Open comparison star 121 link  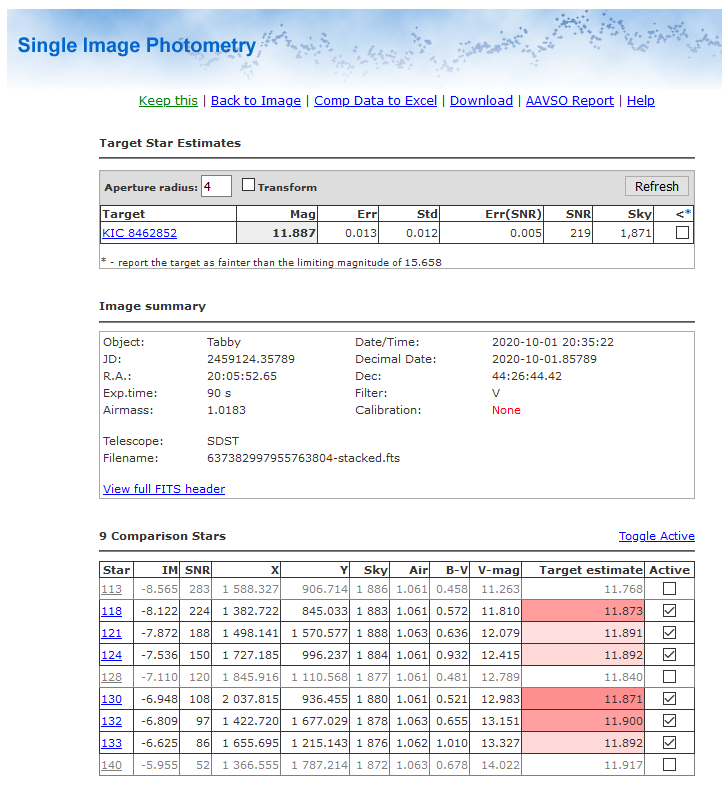pyautogui.click(x=110, y=633)
